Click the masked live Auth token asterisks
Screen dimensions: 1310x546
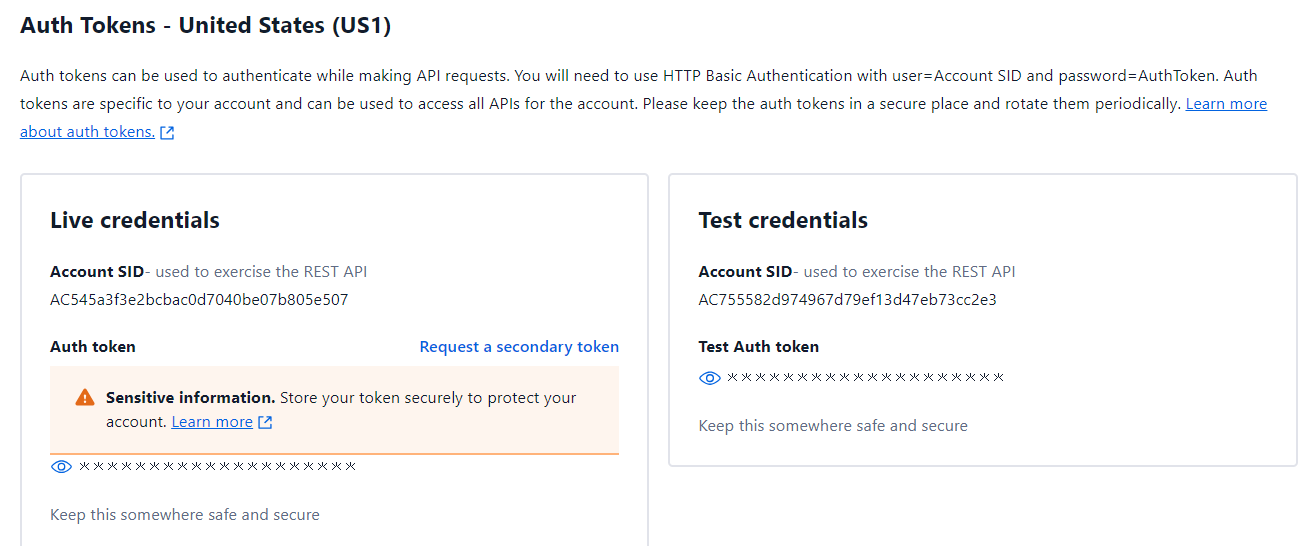[217, 467]
